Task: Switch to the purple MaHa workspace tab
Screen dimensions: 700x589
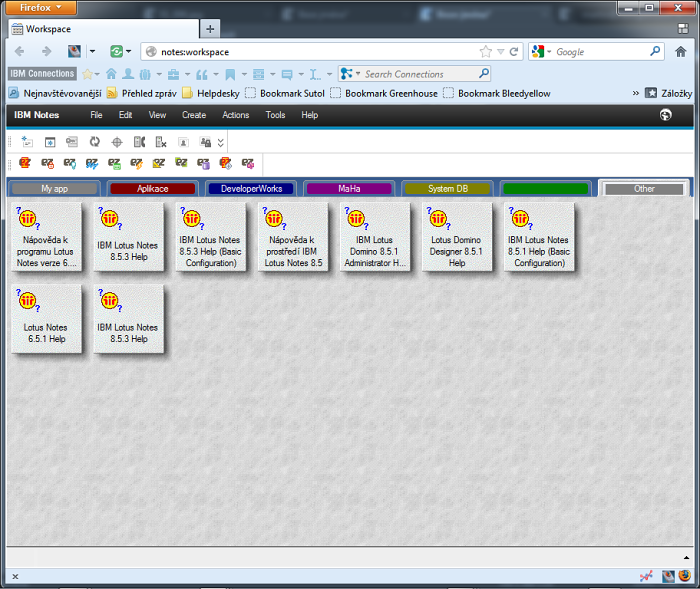Action: pyautogui.click(x=349, y=189)
